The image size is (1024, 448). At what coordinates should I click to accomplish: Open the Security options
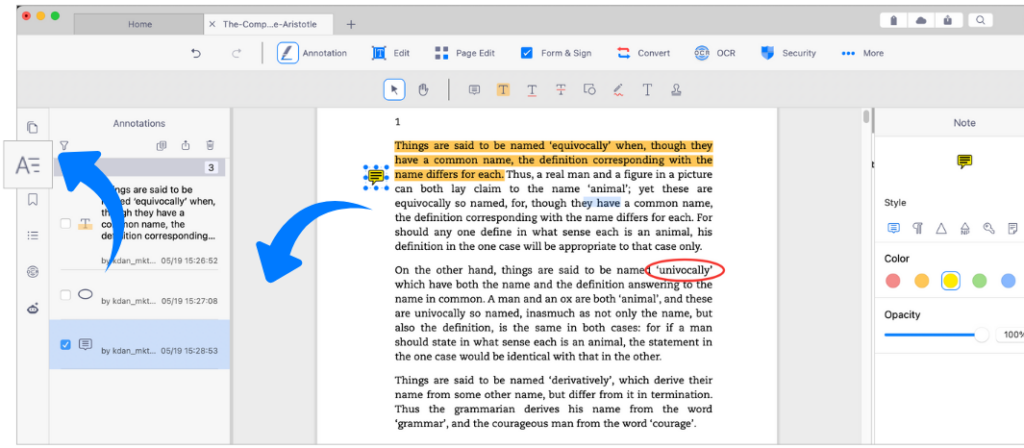[x=788, y=54]
